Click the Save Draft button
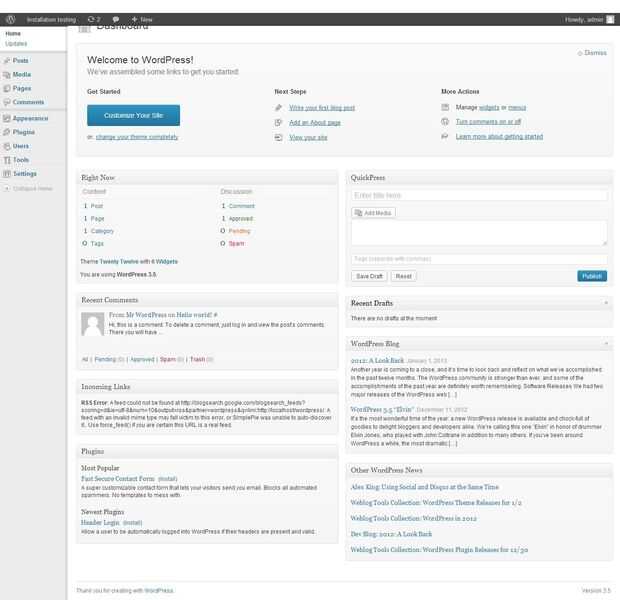The width and height of the screenshot is (620, 600). (x=369, y=276)
